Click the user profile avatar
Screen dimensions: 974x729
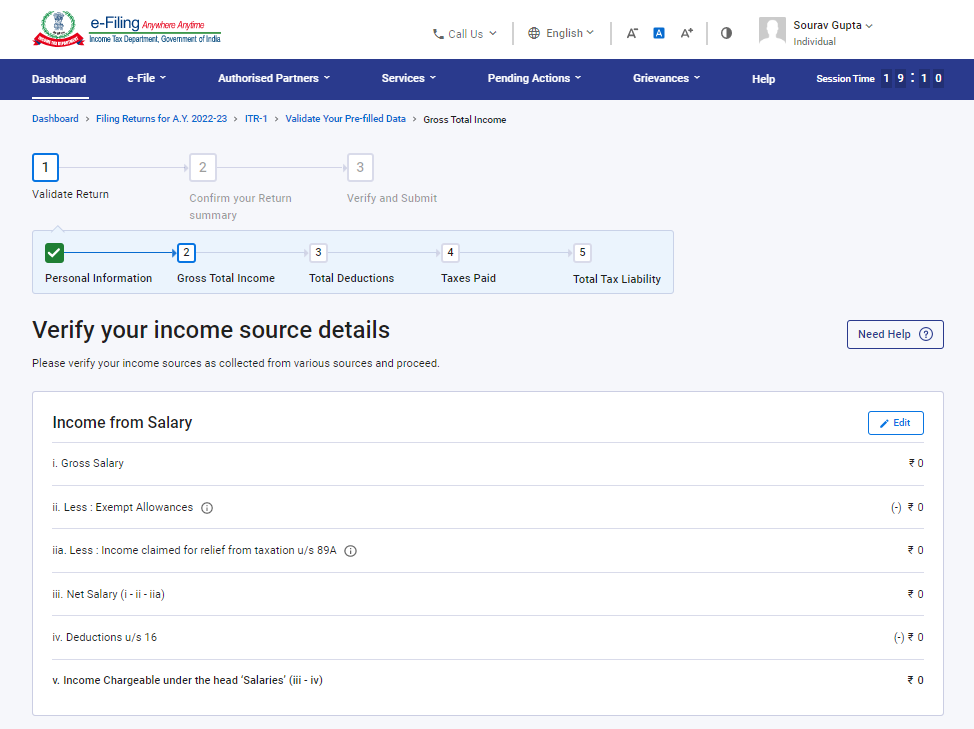[772, 30]
